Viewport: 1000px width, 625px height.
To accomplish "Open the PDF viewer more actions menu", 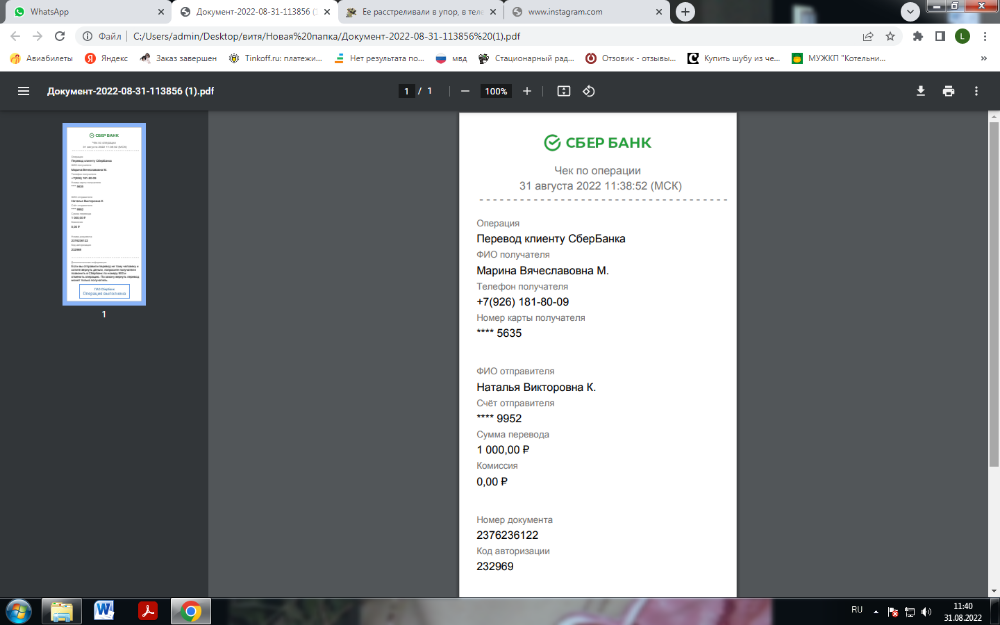I will point(976,91).
